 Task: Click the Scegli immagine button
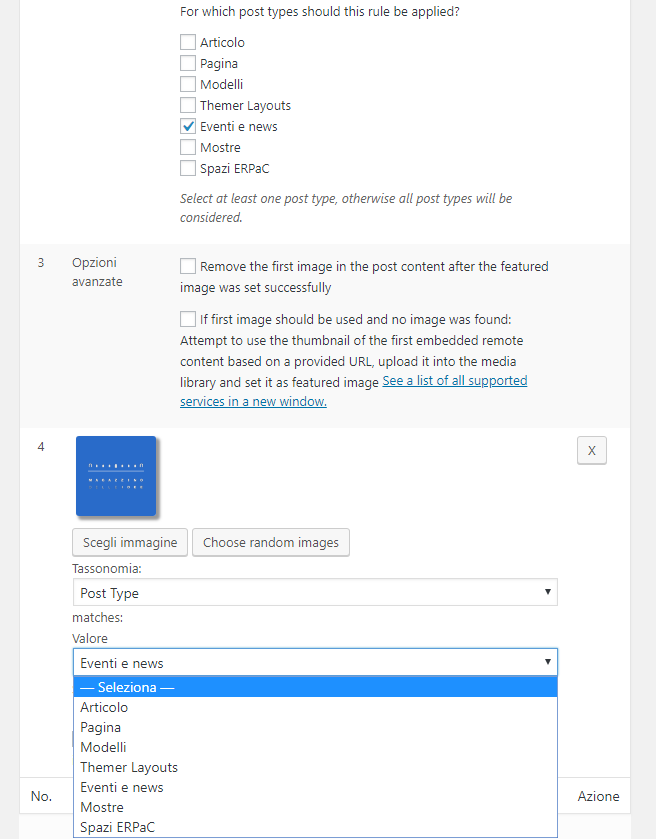pos(130,543)
